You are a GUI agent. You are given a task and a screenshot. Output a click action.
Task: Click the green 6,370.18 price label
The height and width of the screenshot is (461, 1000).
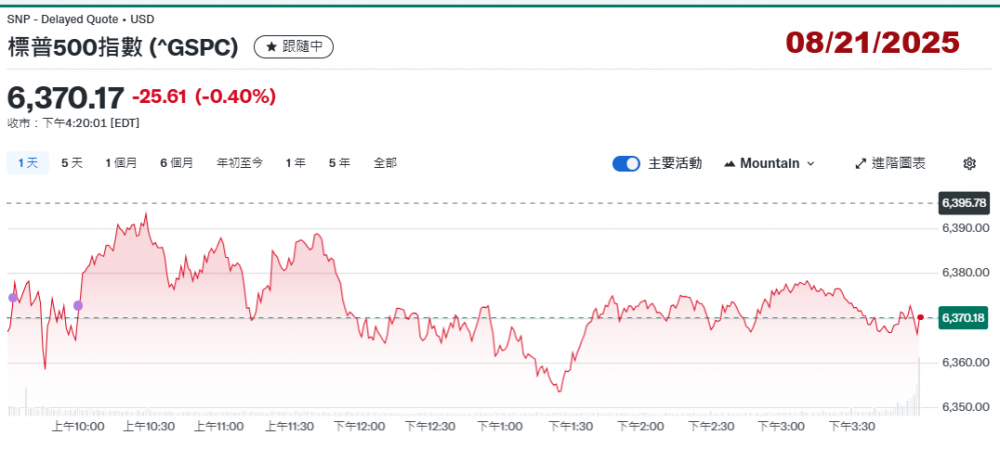pos(963,318)
